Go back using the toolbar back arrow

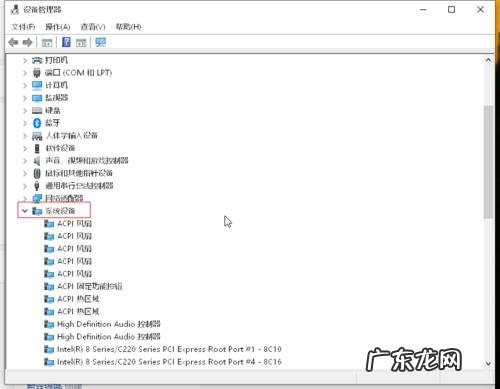pos(13,42)
